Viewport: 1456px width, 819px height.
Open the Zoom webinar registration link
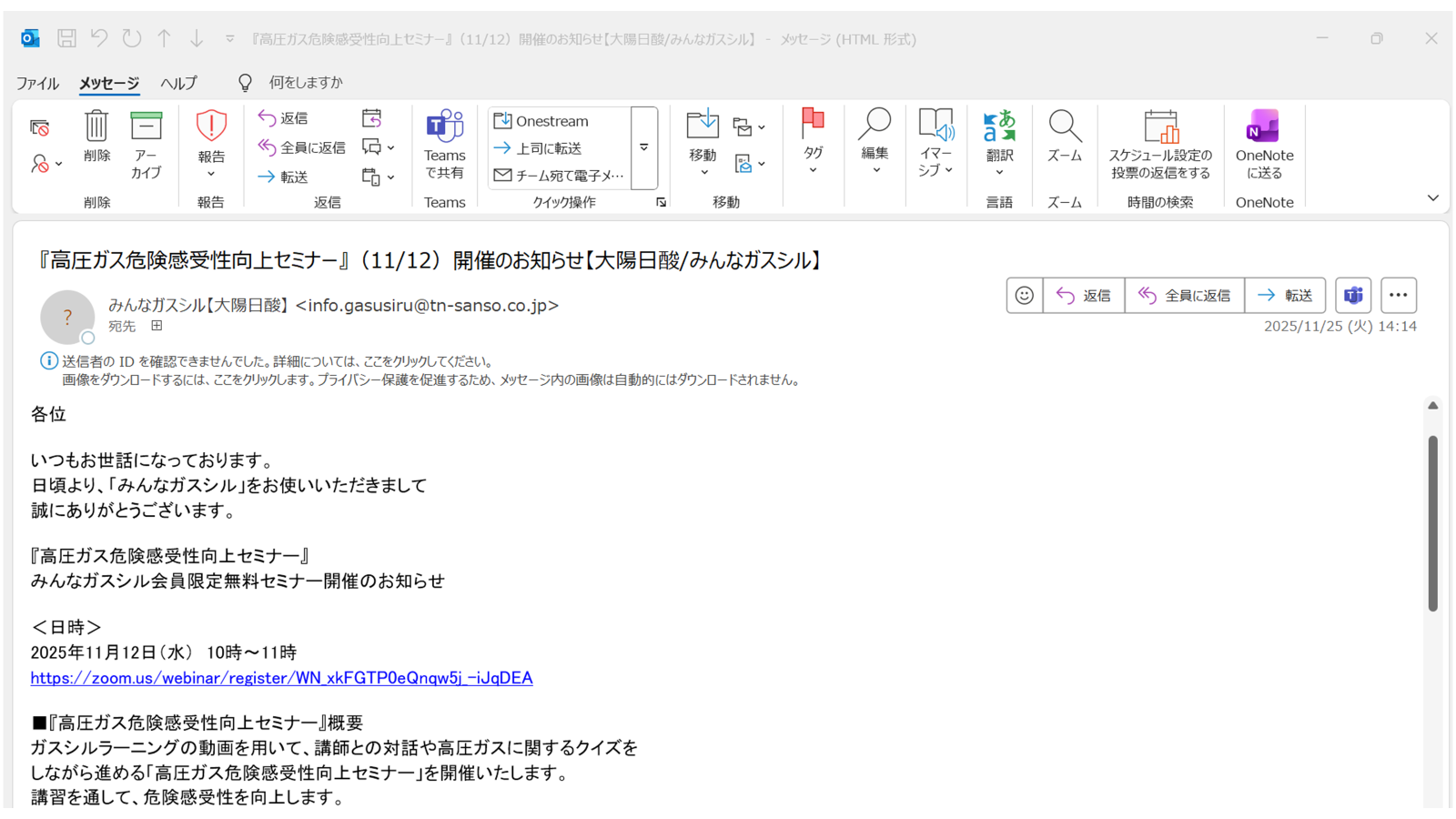[280, 677]
